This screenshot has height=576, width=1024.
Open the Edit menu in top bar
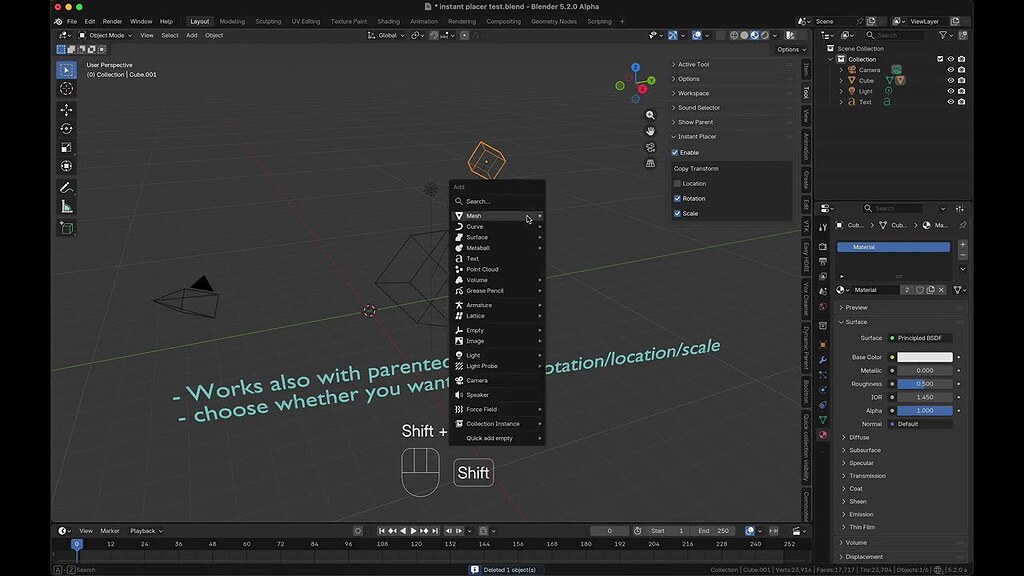[89, 22]
